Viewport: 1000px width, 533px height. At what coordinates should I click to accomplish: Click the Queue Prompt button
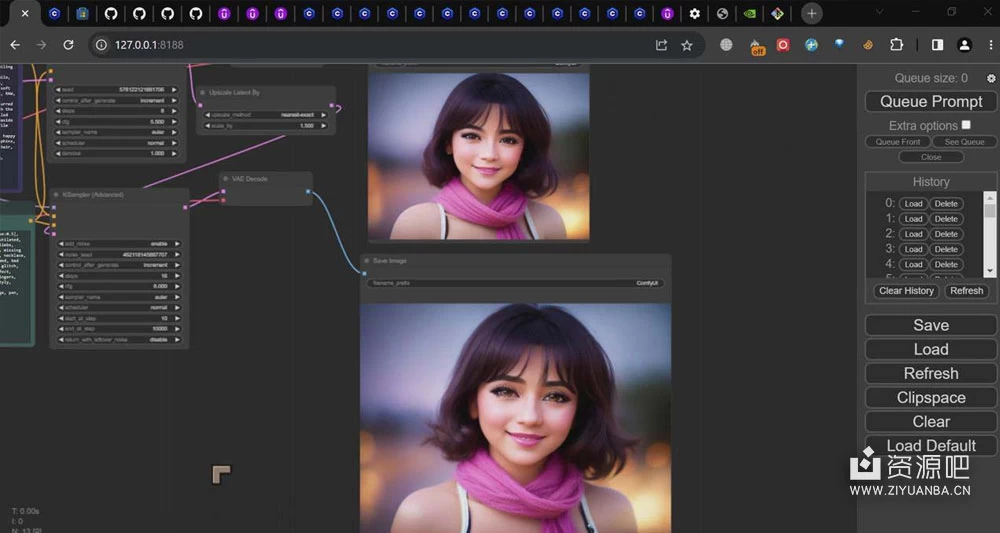point(931,101)
